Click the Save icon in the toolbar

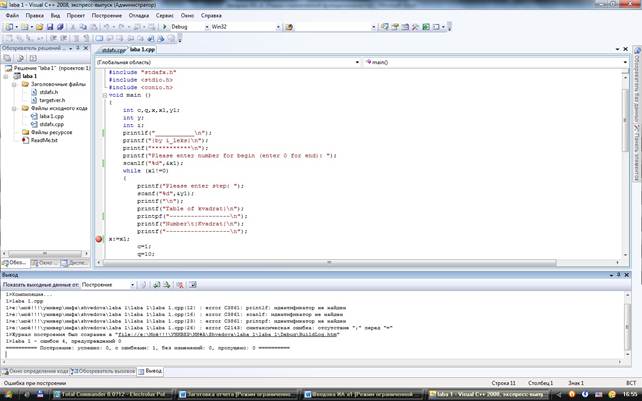click(50, 27)
